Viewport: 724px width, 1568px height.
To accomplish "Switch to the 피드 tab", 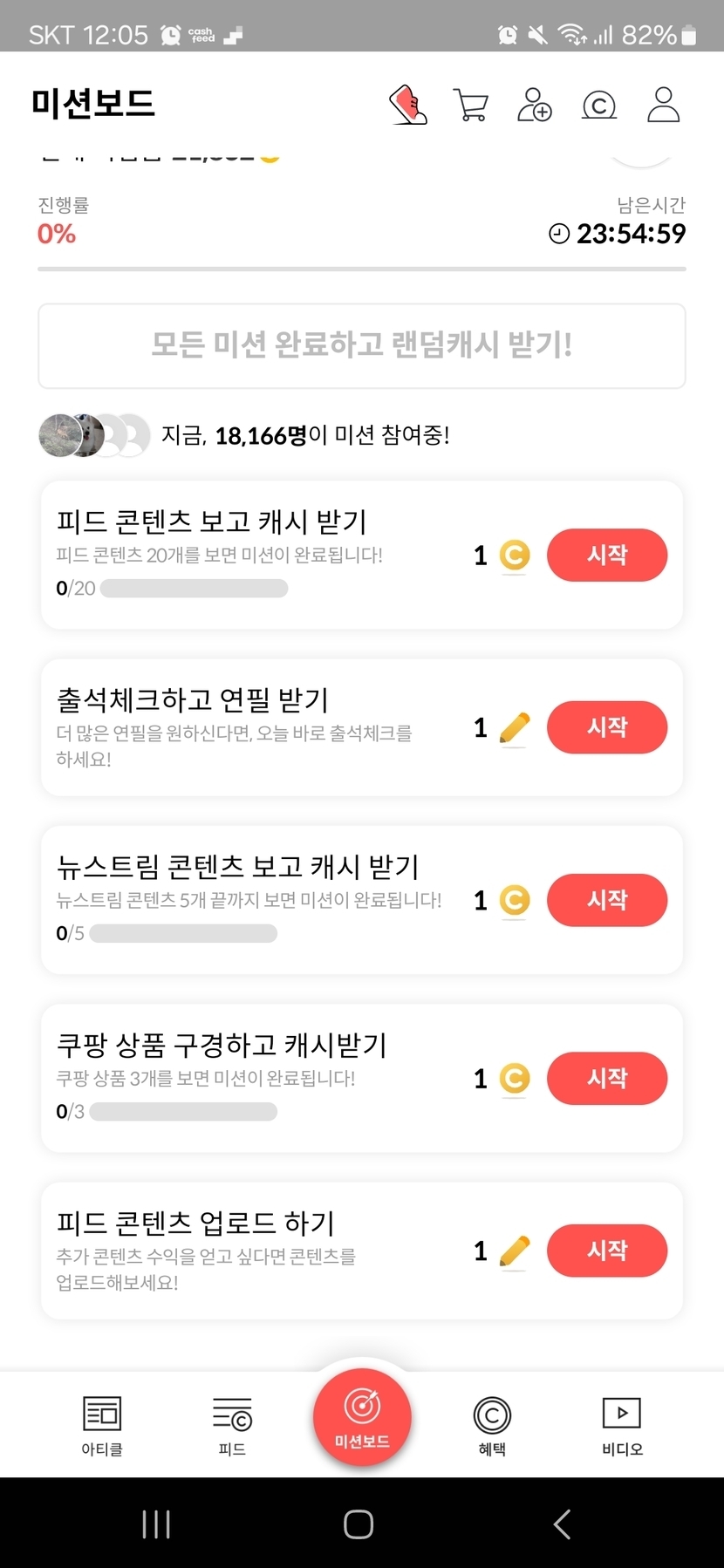I will tap(232, 1425).
